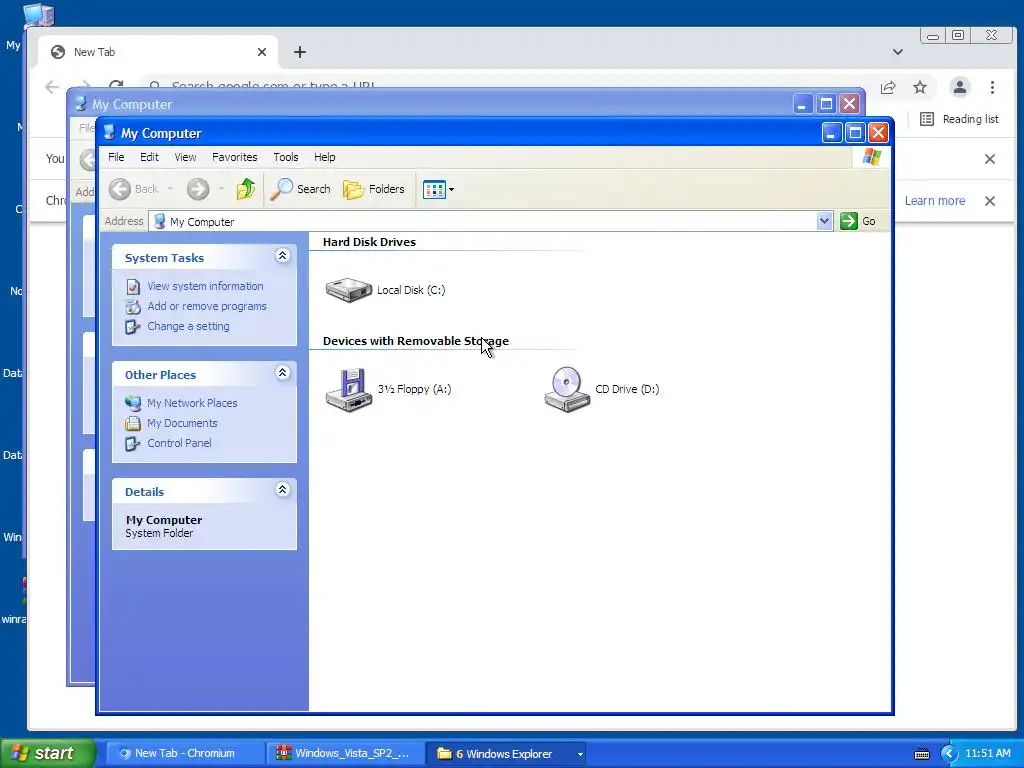Open the 6 Windows Explorer taskbar group
1024x768 pixels.
(505, 753)
